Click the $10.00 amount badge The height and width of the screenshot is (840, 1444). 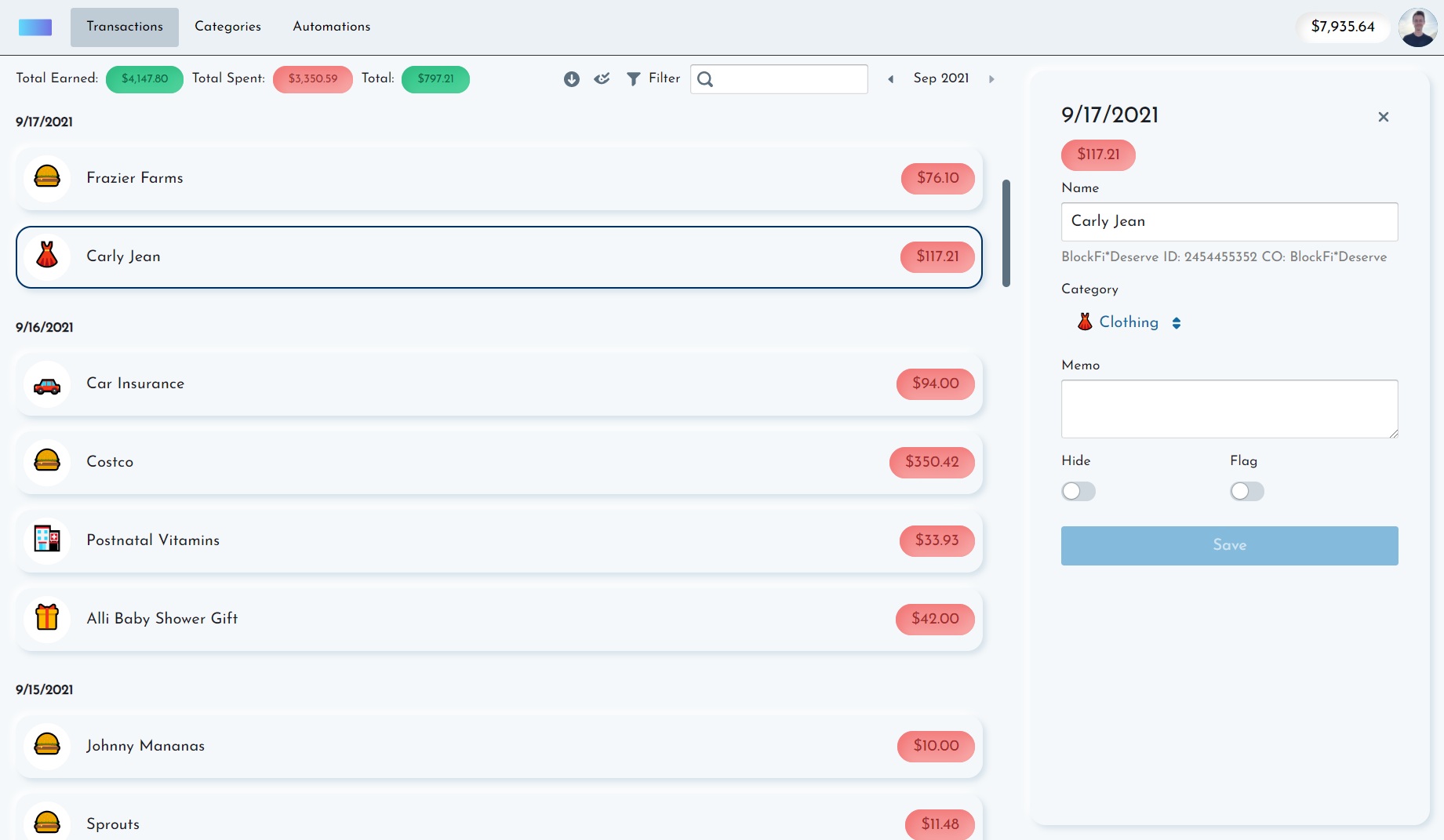(x=936, y=747)
